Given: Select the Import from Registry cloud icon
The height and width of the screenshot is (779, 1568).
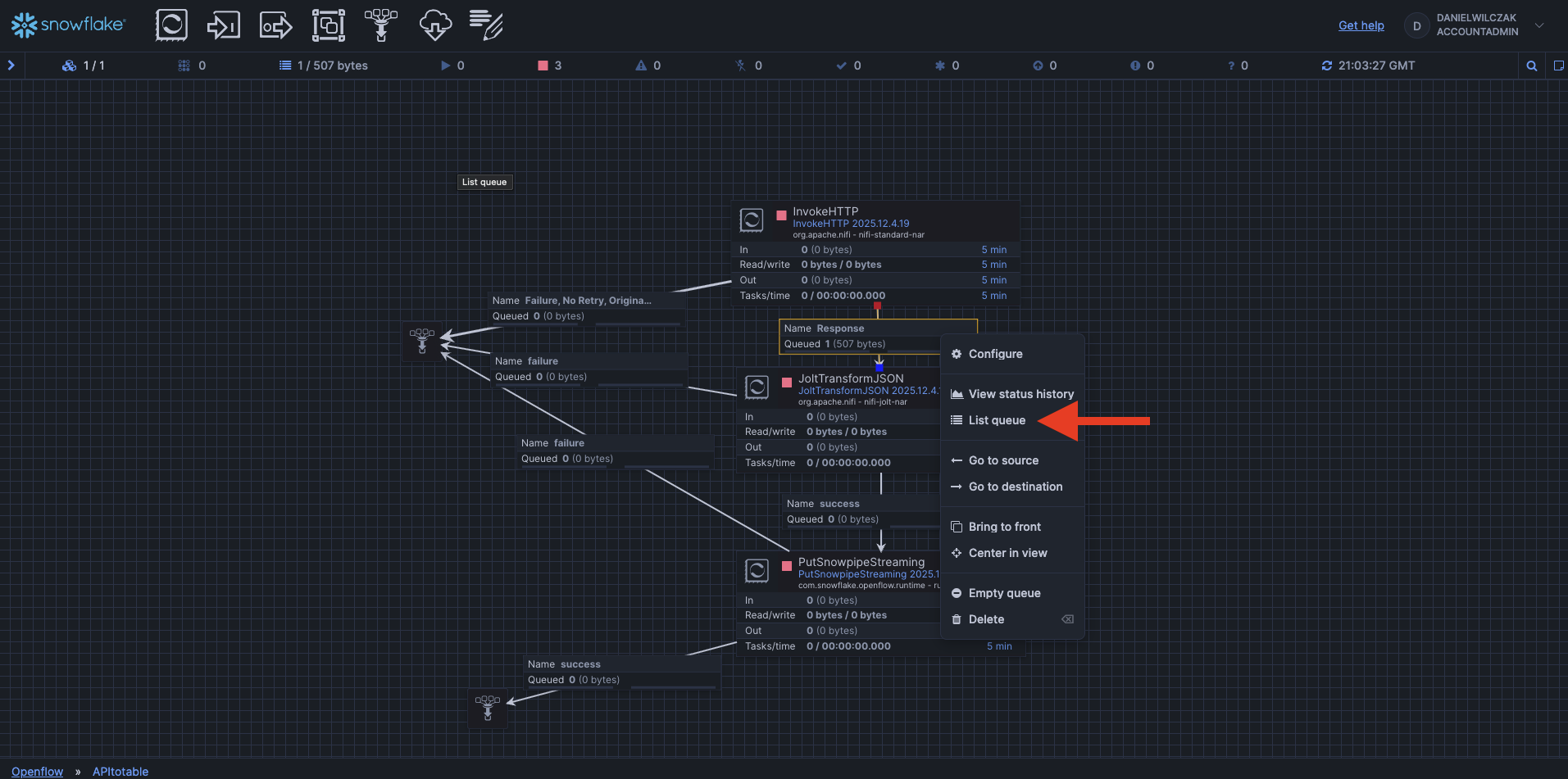Looking at the screenshot, I should tap(434, 25).
